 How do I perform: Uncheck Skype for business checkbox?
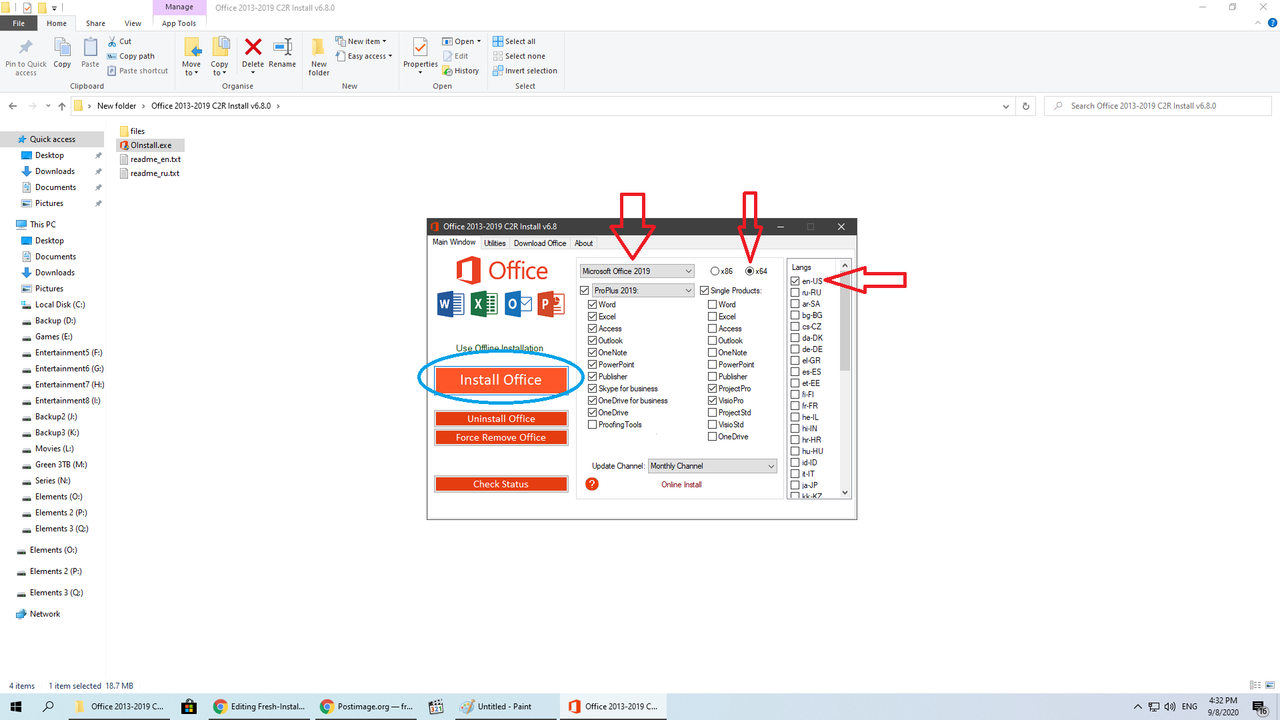tap(592, 388)
